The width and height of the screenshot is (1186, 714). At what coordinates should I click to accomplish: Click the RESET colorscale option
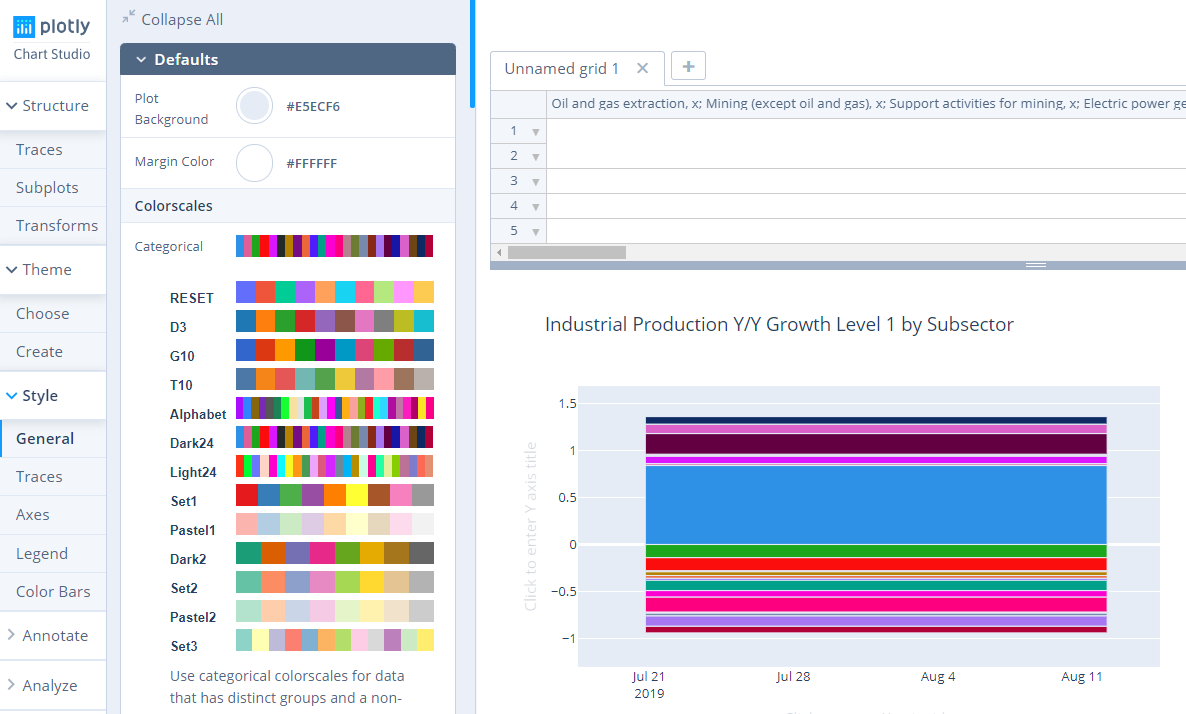(x=334, y=293)
